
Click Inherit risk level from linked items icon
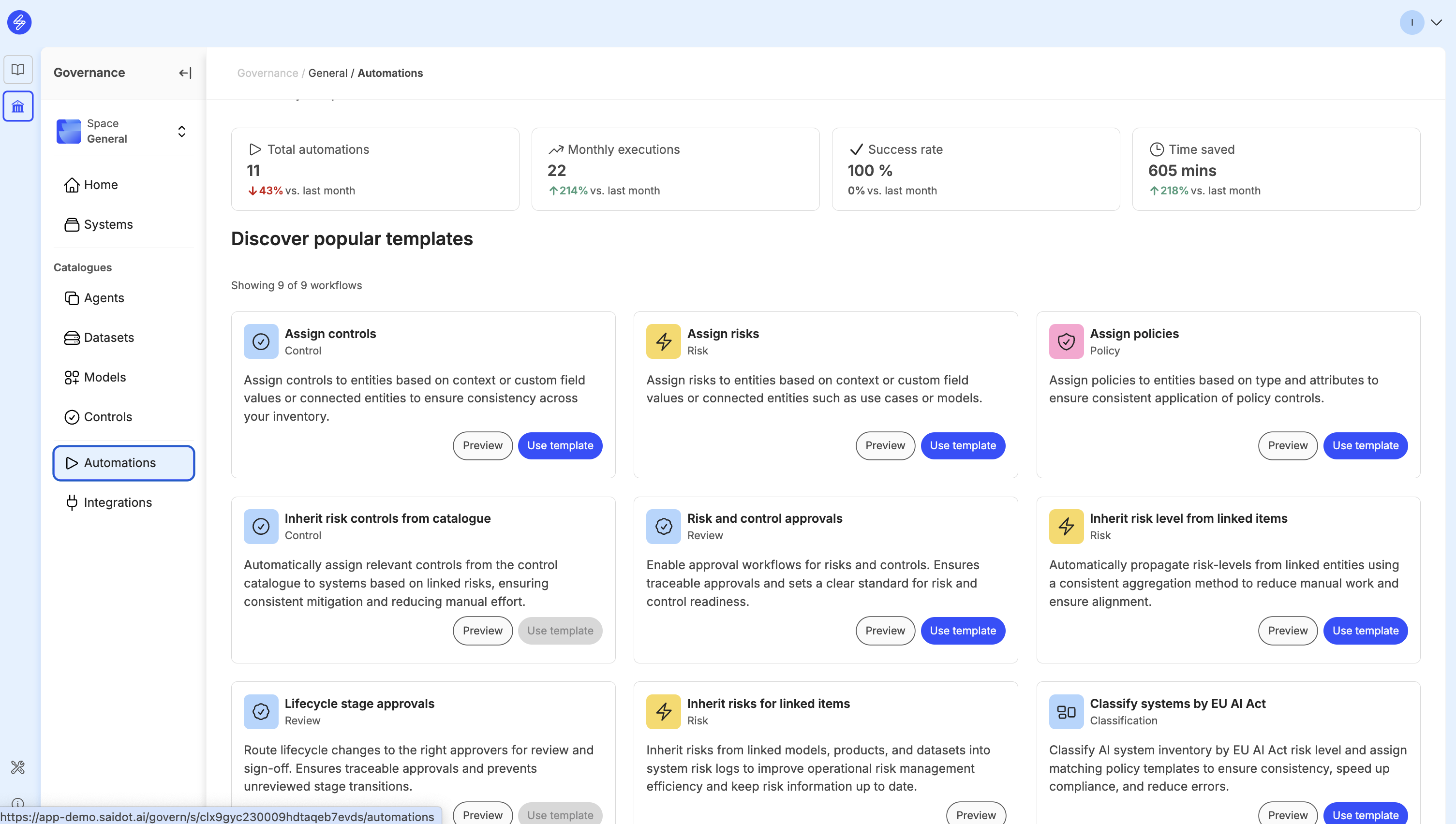coord(1067,526)
